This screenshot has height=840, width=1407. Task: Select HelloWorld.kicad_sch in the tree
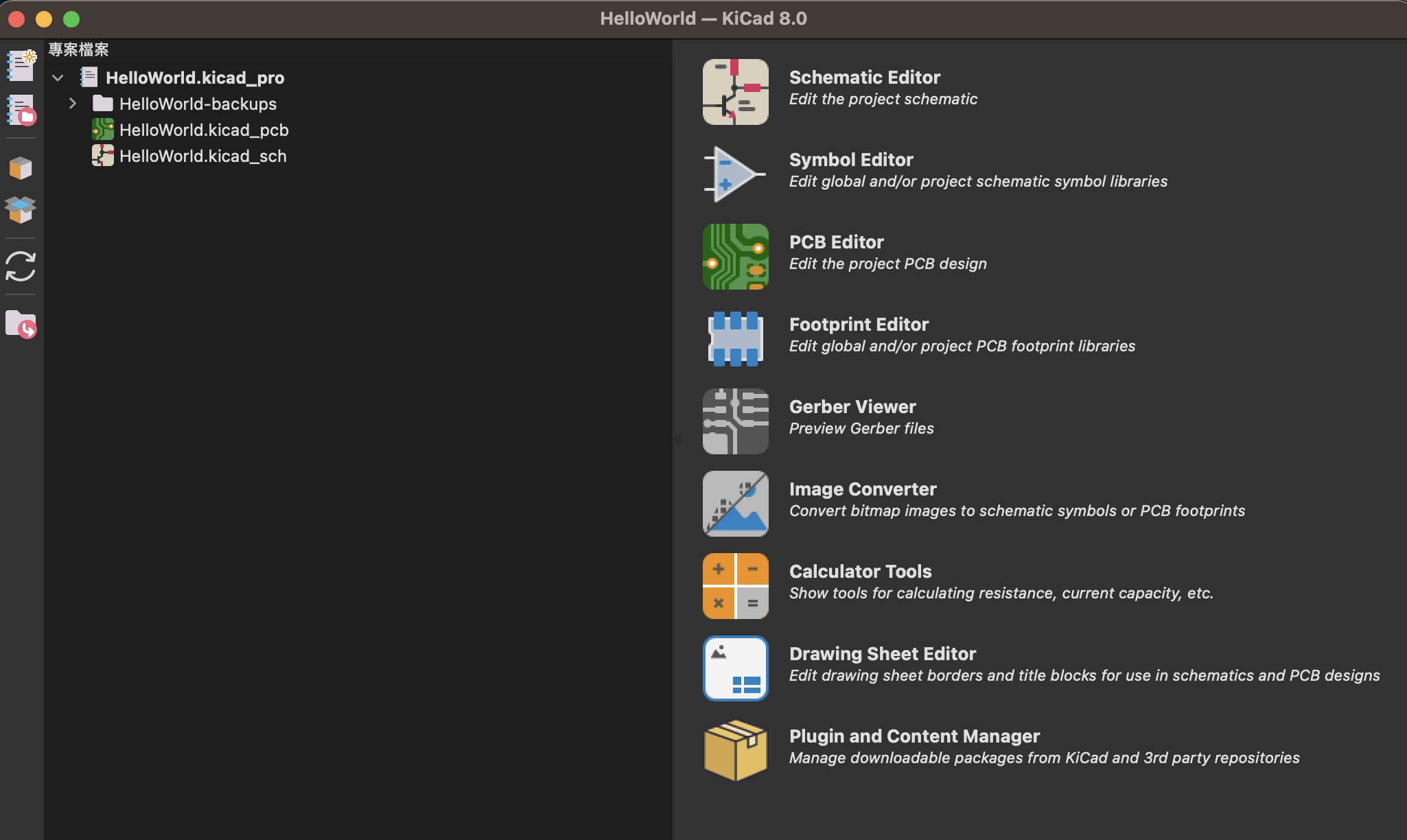203,156
